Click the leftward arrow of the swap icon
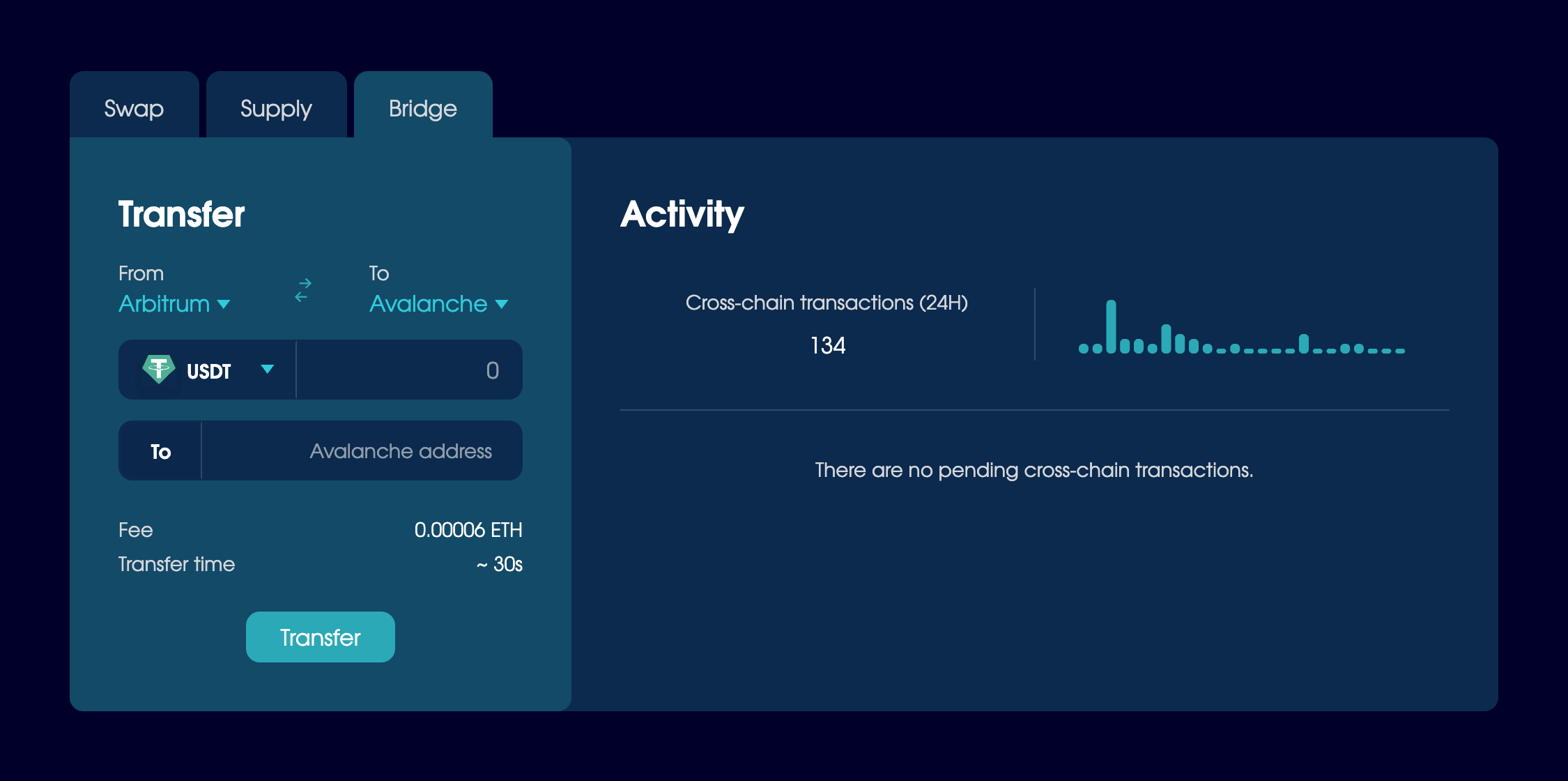 pyautogui.click(x=300, y=297)
